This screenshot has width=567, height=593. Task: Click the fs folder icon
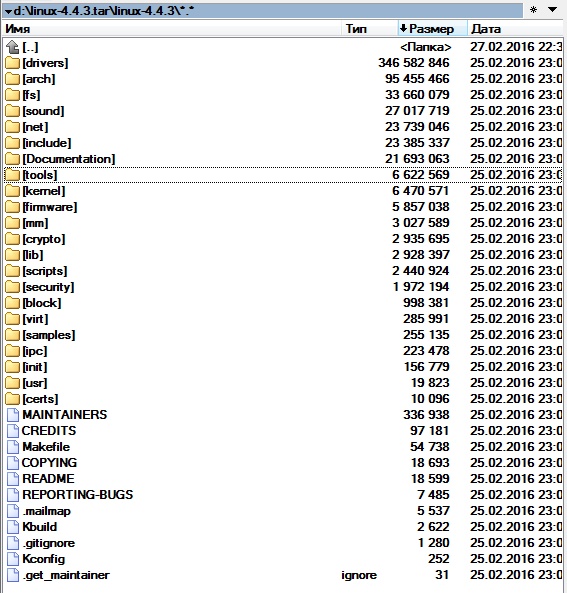coord(12,95)
